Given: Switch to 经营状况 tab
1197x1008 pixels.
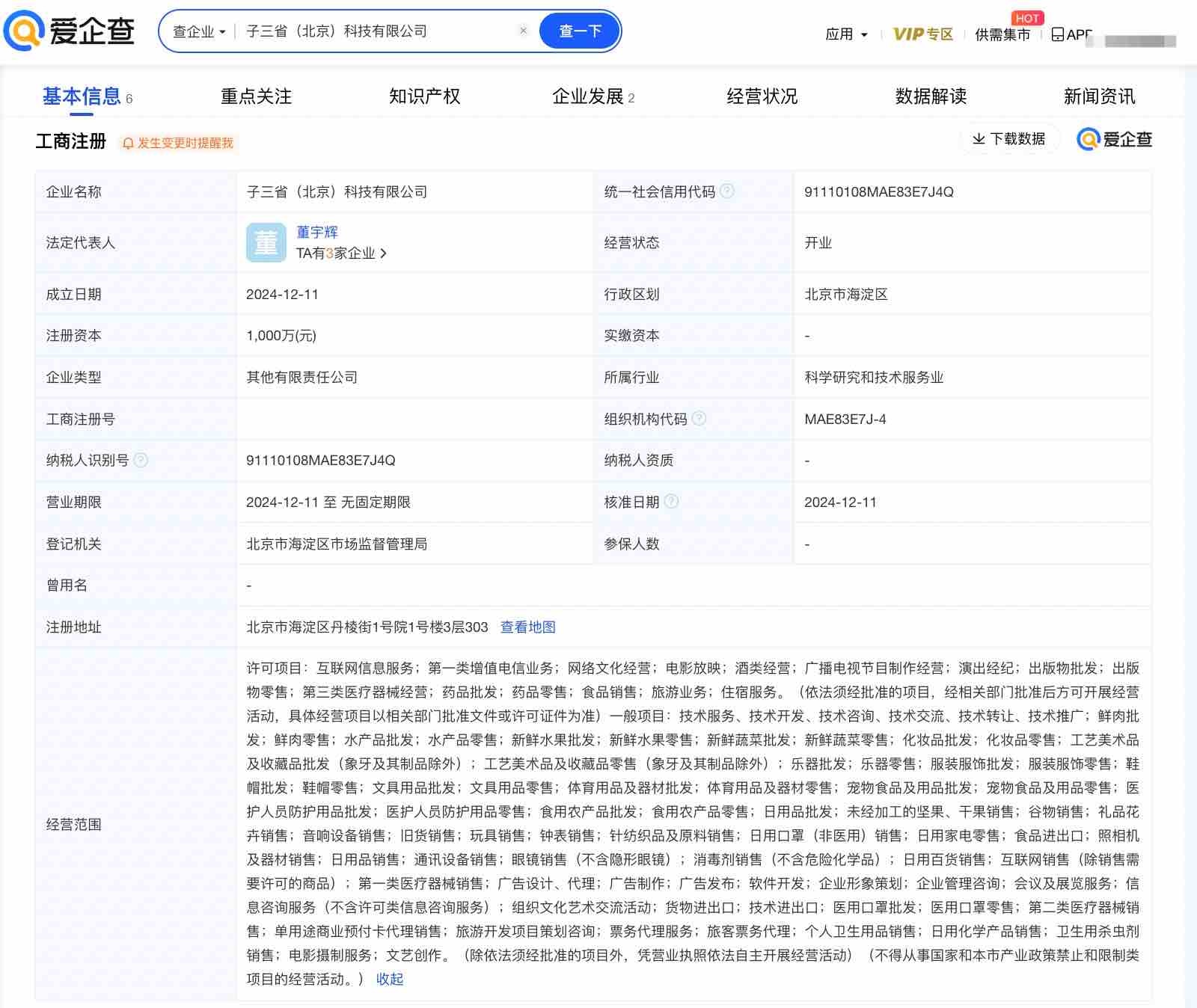Looking at the screenshot, I should tap(762, 96).
